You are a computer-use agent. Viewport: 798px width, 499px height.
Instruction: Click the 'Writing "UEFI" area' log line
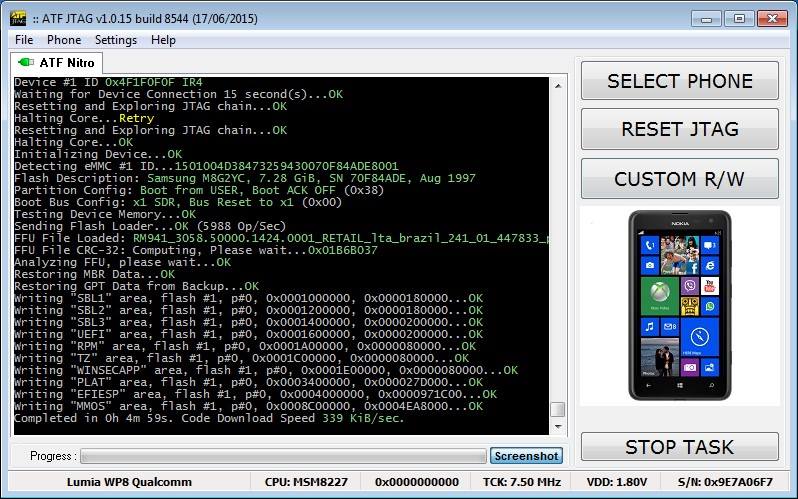point(248,334)
